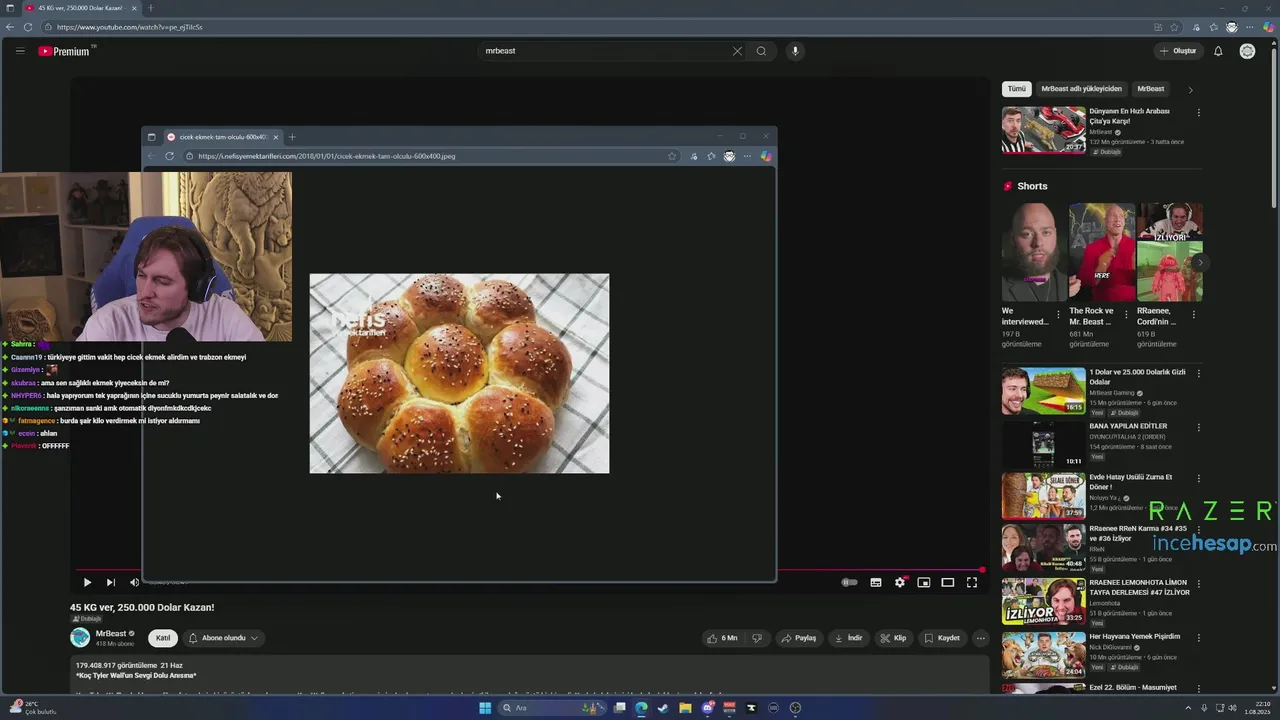Reload the bread image browser window
1280x720 pixels.
[169, 156]
